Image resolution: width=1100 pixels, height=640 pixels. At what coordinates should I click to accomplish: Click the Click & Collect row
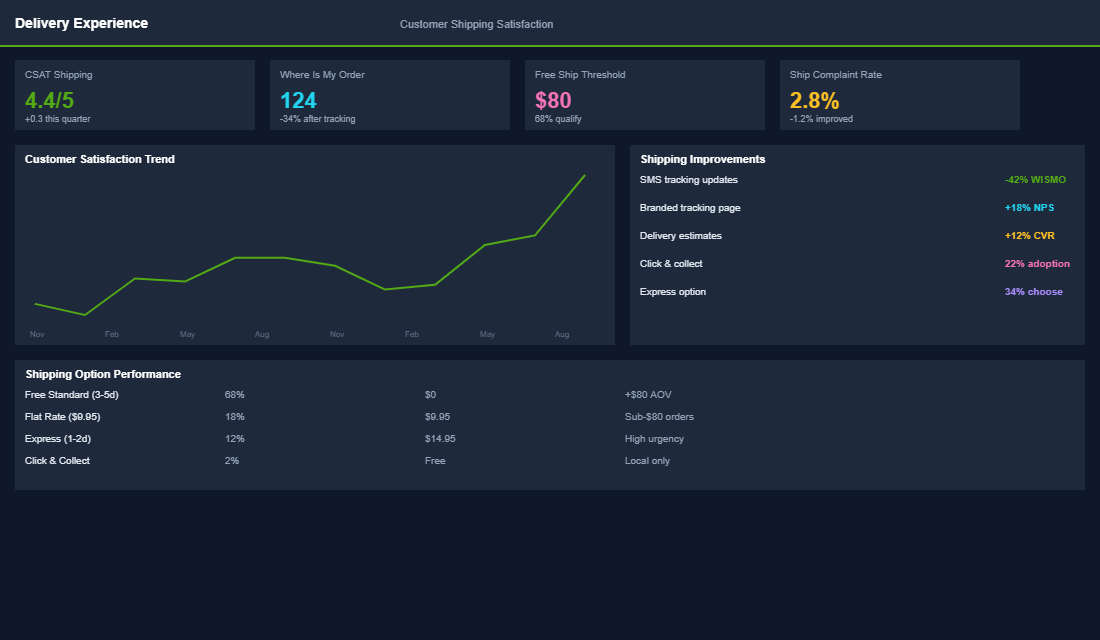click(58, 460)
